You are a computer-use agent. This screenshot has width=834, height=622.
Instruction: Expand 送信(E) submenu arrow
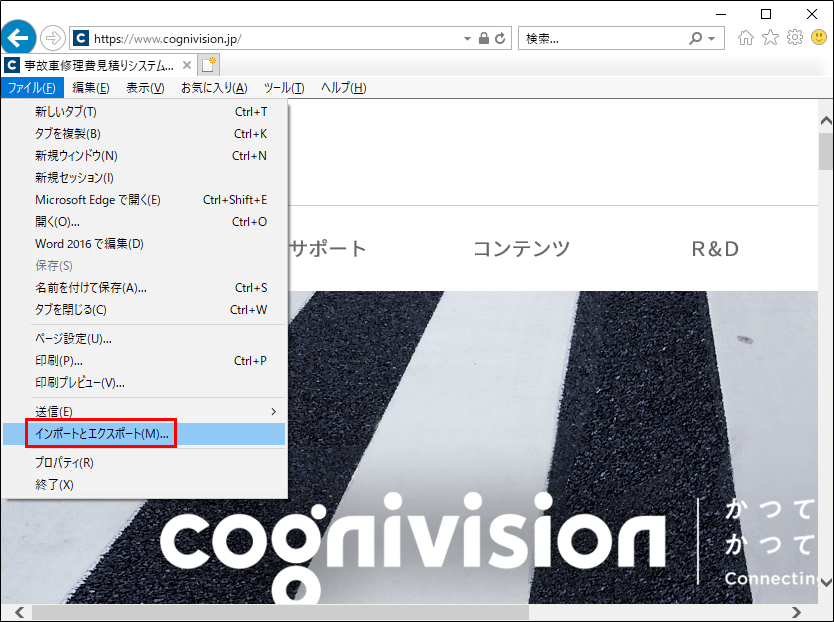273,411
